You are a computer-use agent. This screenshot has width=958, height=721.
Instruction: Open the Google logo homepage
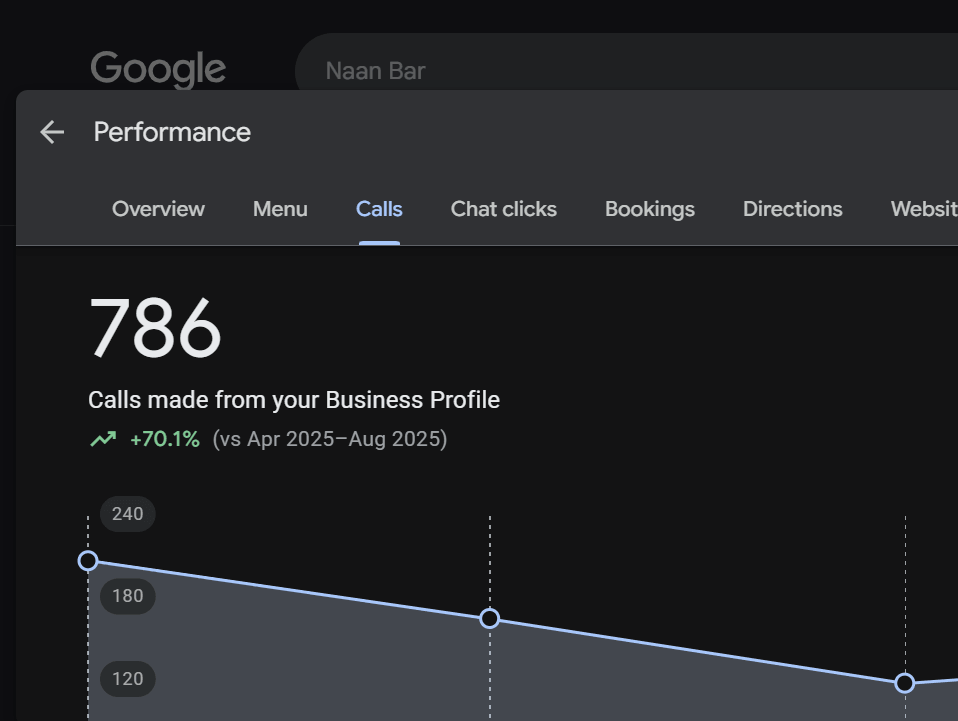coord(158,68)
